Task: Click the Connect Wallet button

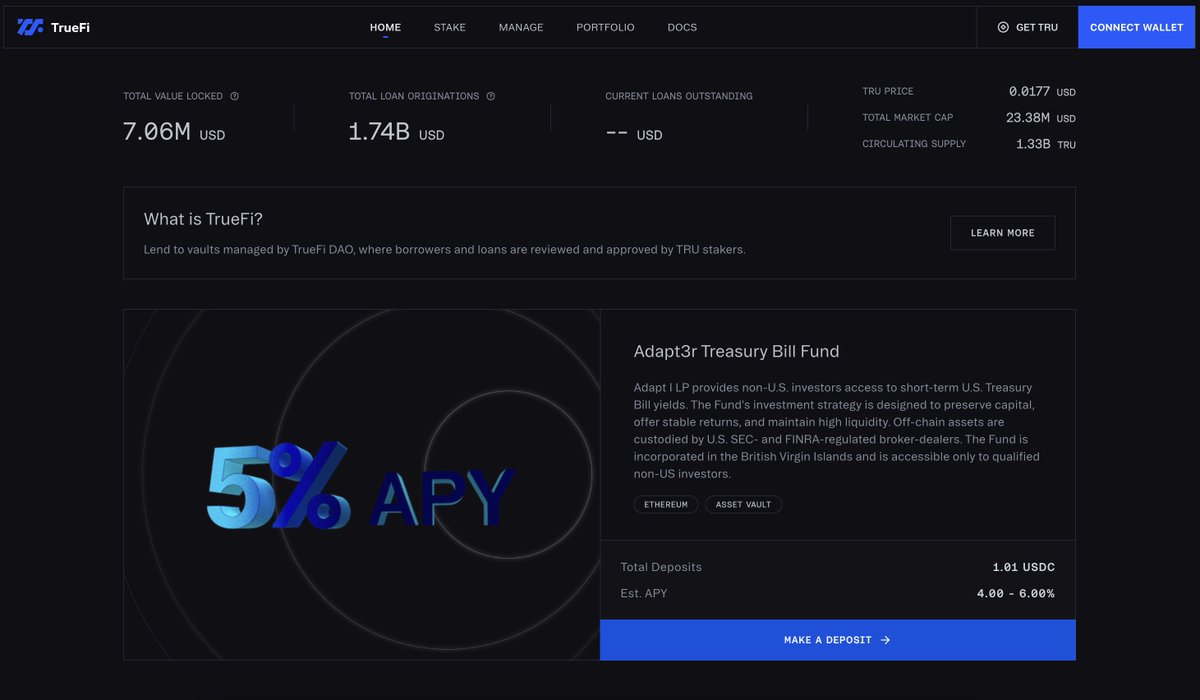Action: pyautogui.click(x=1136, y=27)
